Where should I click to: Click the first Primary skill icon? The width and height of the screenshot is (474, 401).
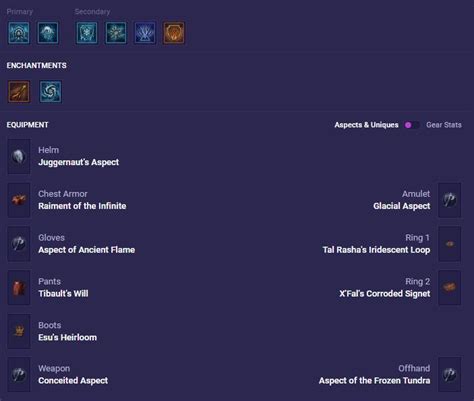pos(19,33)
